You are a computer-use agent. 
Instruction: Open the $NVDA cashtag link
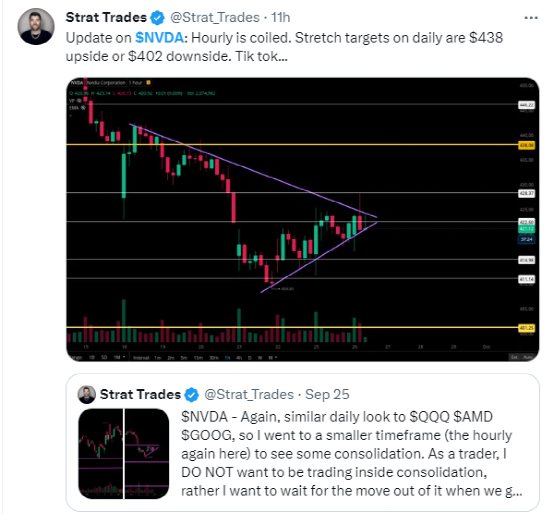click(159, 38)
